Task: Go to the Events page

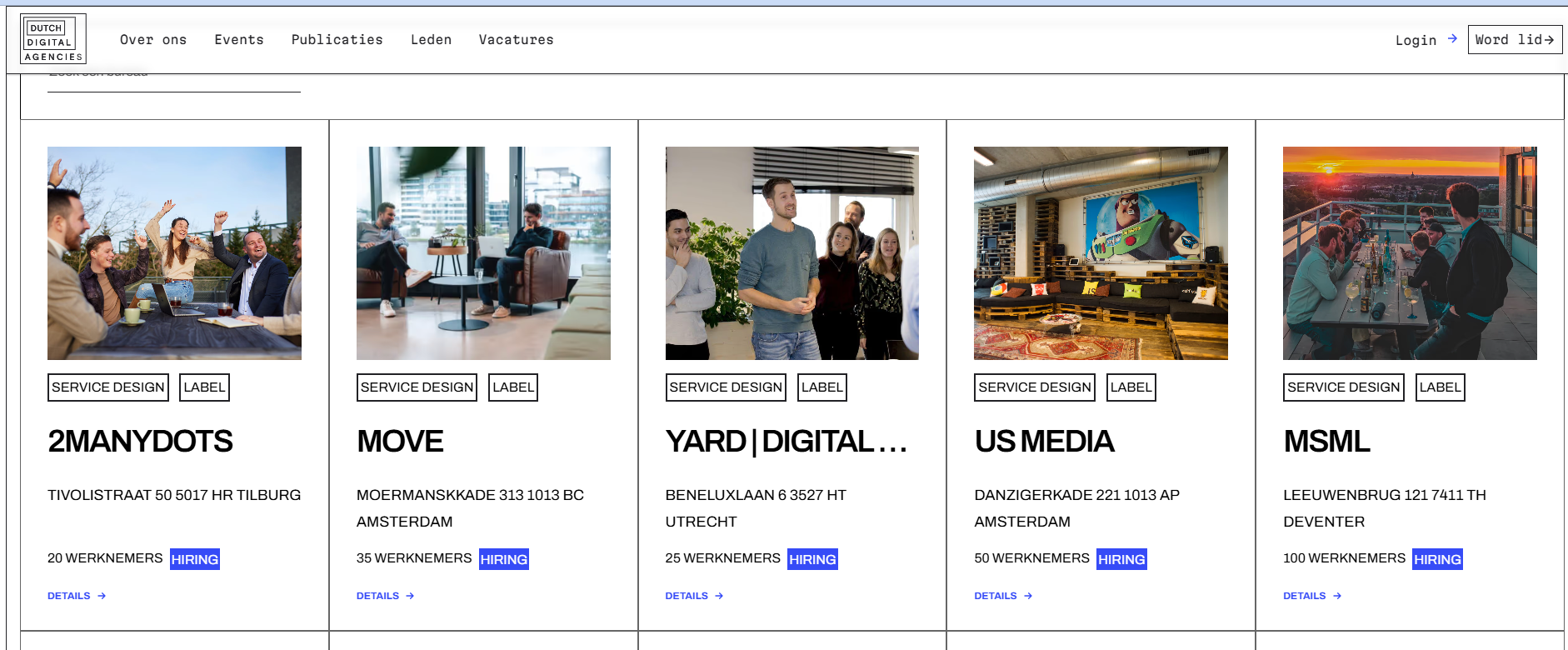Action: [239, 40]
